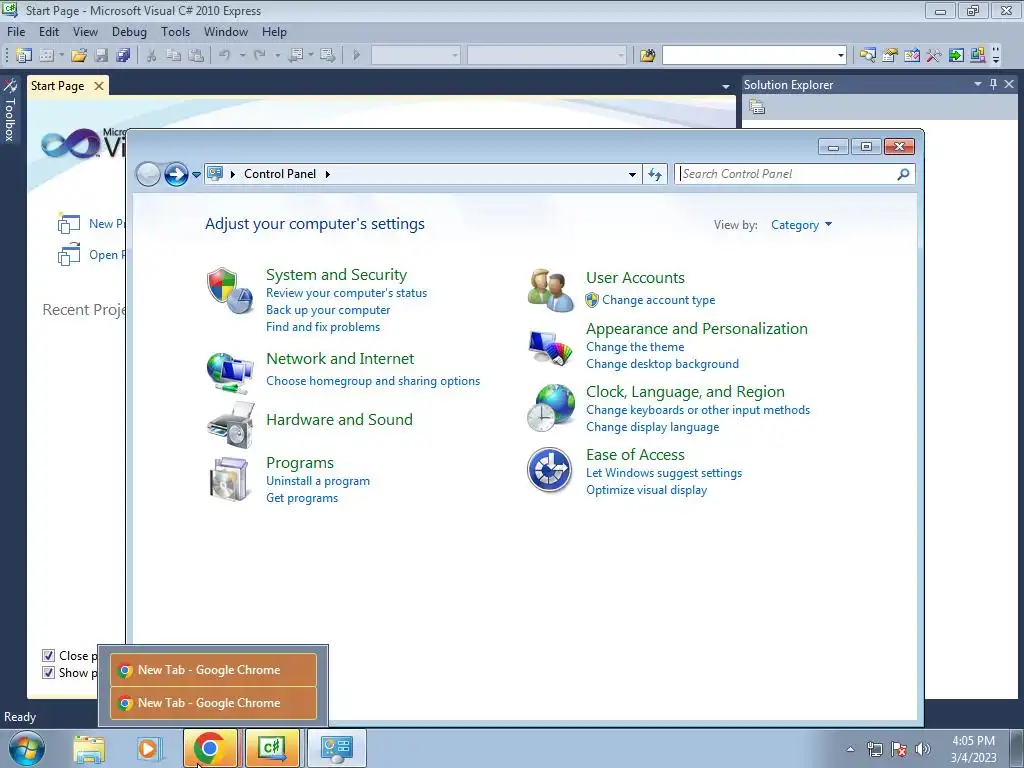Open recent pages dropdown beside forward arrow

pyautogui.click(x=197, y=175)
